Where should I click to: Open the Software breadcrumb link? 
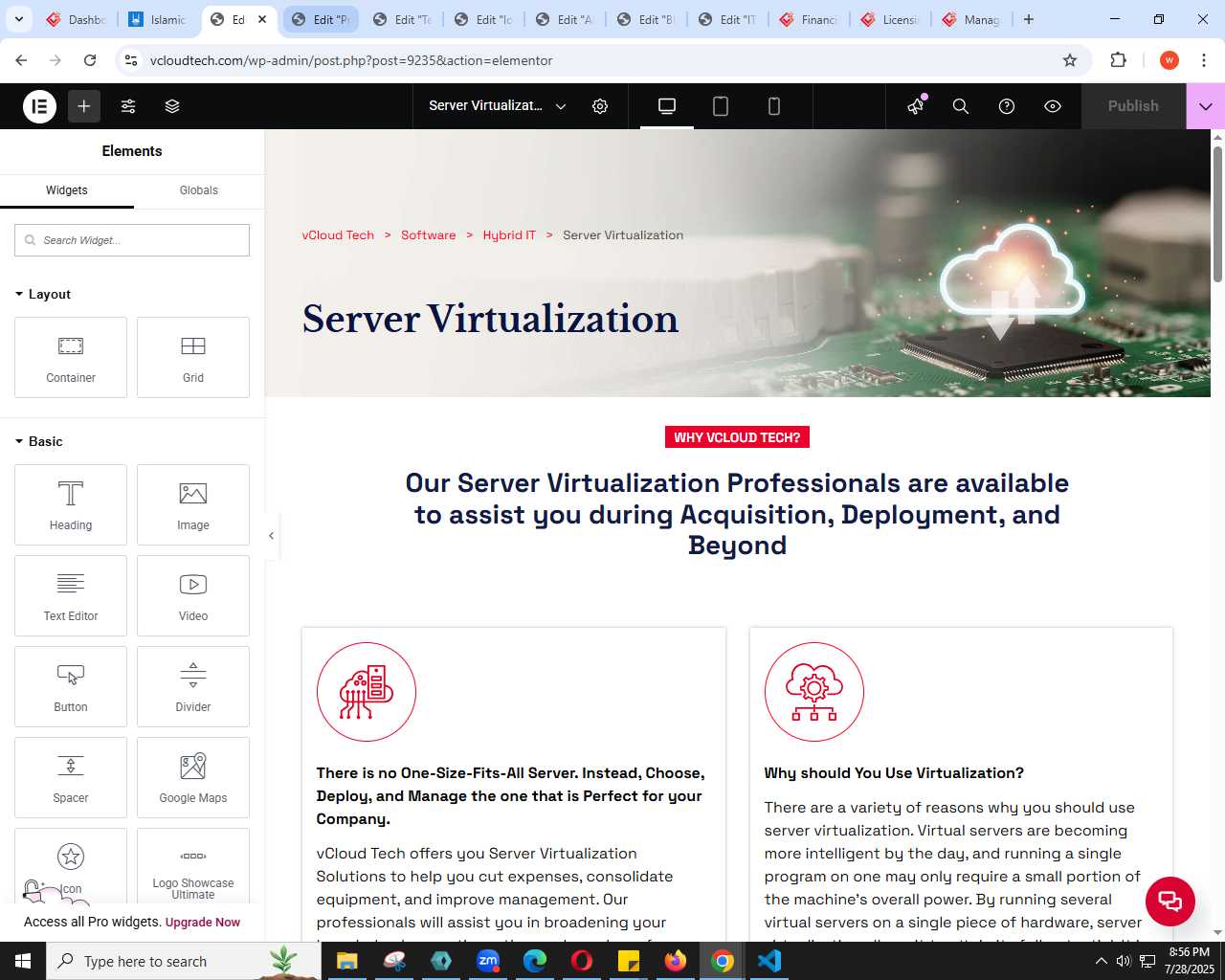429,235
